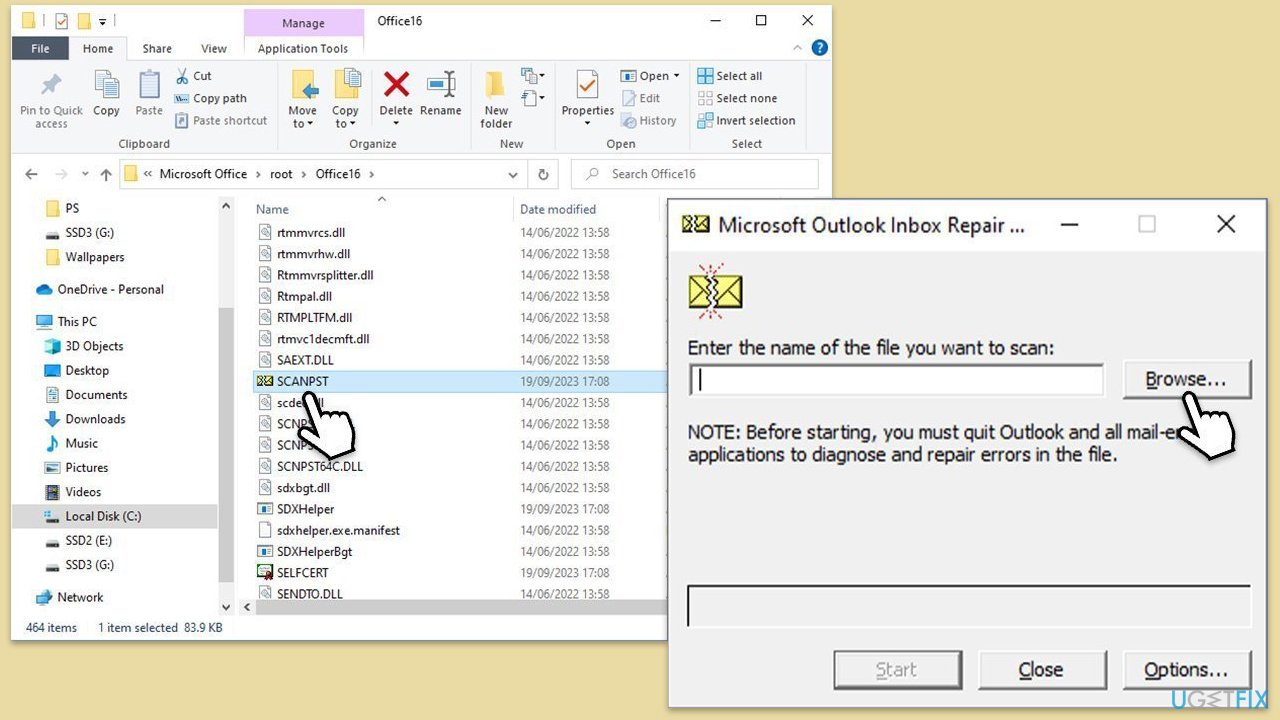Select Local Disk (C:) in sidebar

tap(114, 516)
